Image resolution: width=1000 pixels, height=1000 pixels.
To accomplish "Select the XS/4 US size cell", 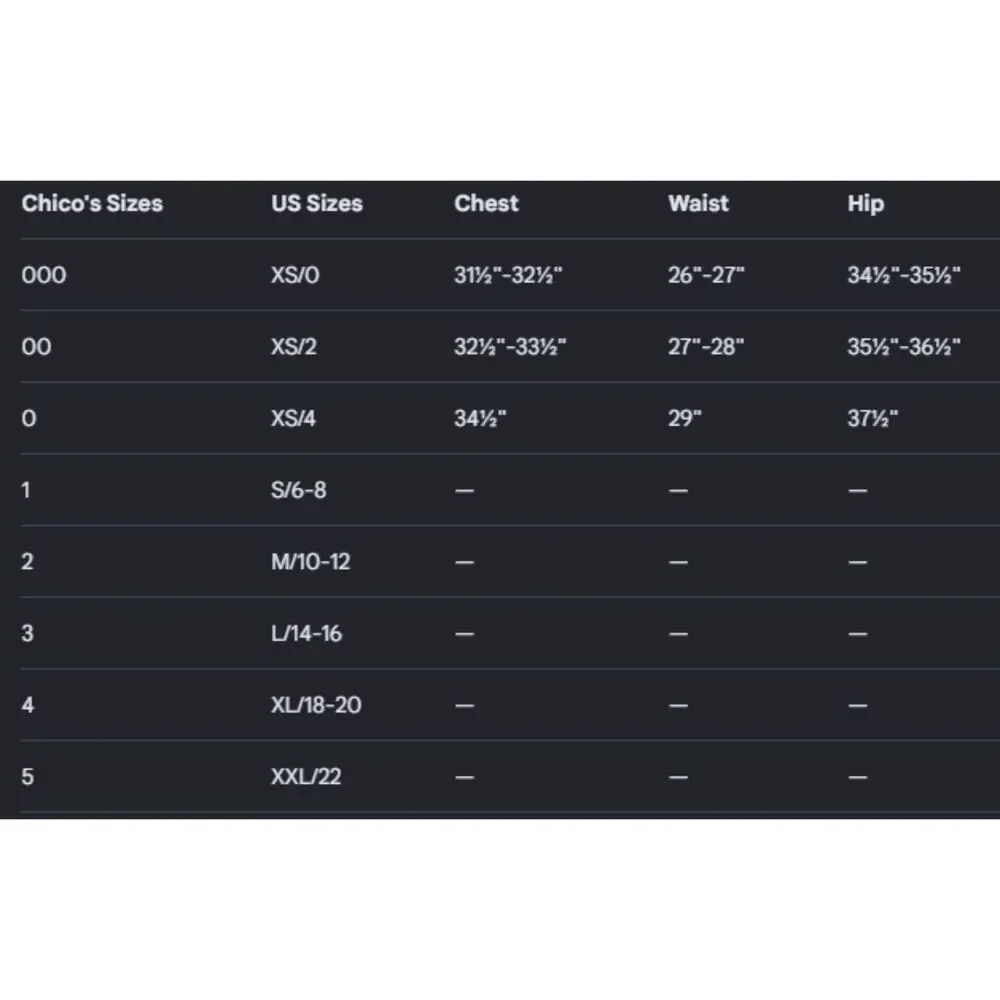I will [293, 419].
